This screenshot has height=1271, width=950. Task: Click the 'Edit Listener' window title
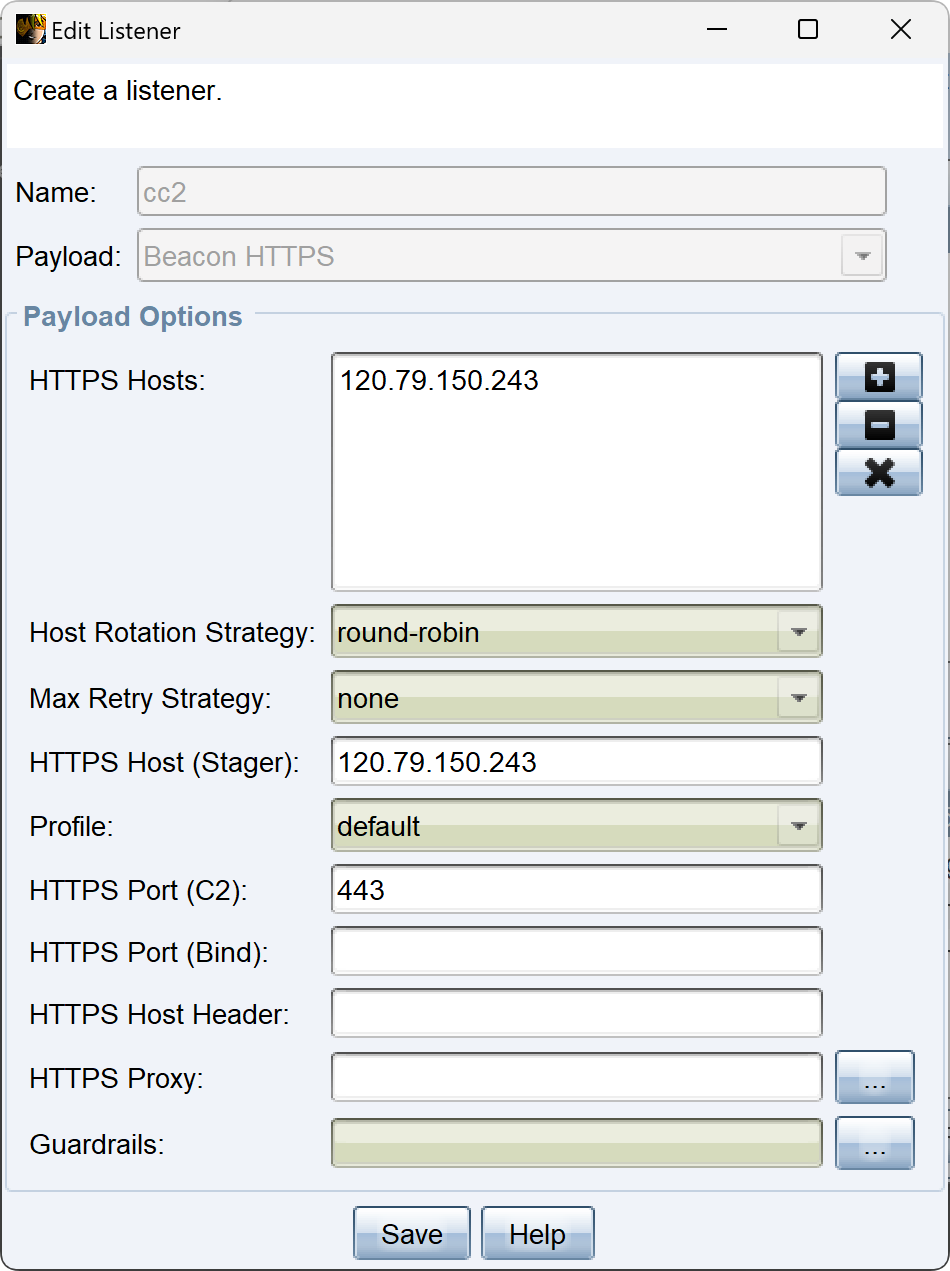point(116,31)
